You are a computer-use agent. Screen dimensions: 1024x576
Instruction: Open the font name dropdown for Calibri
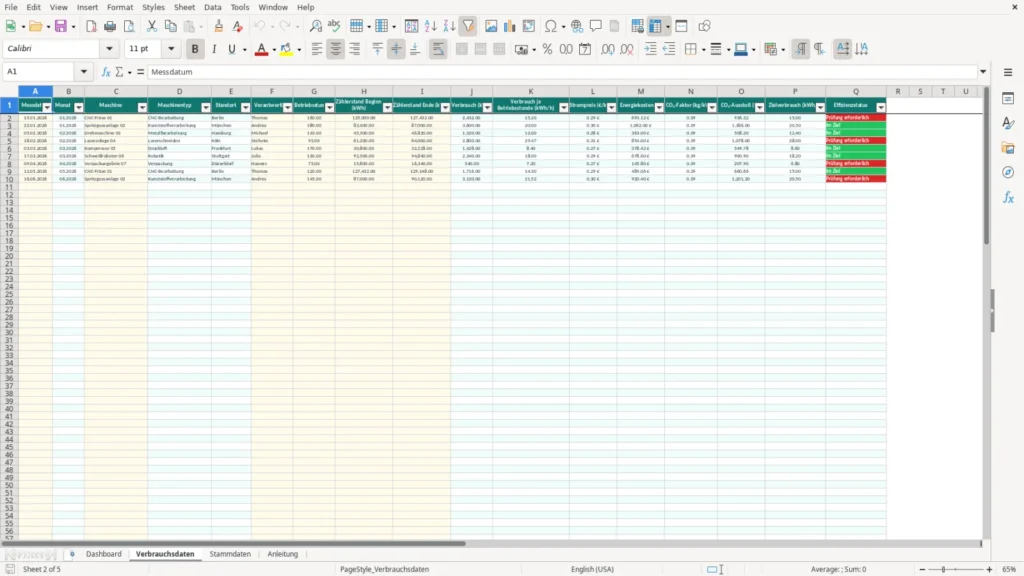point(109,48)
